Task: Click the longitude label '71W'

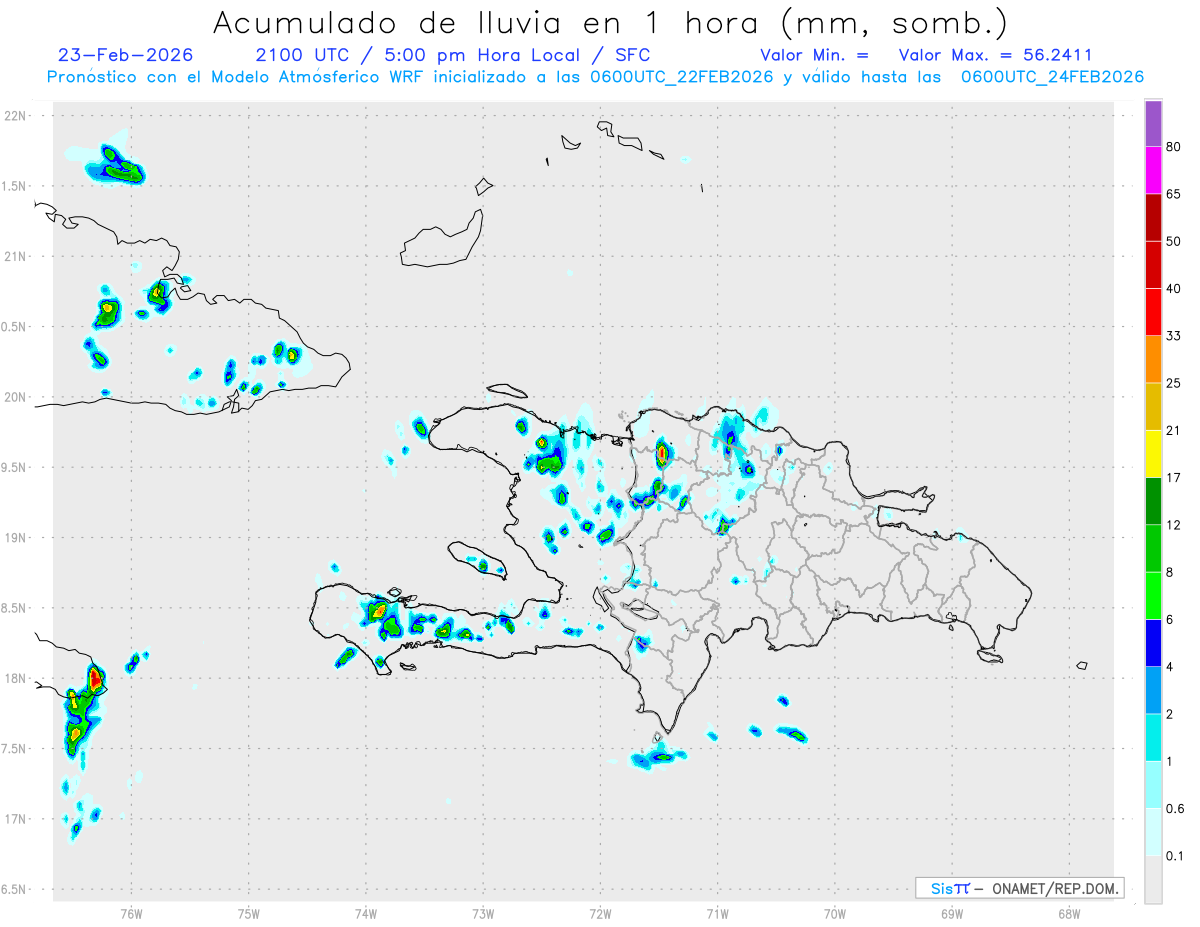Action: pos(717,913)
